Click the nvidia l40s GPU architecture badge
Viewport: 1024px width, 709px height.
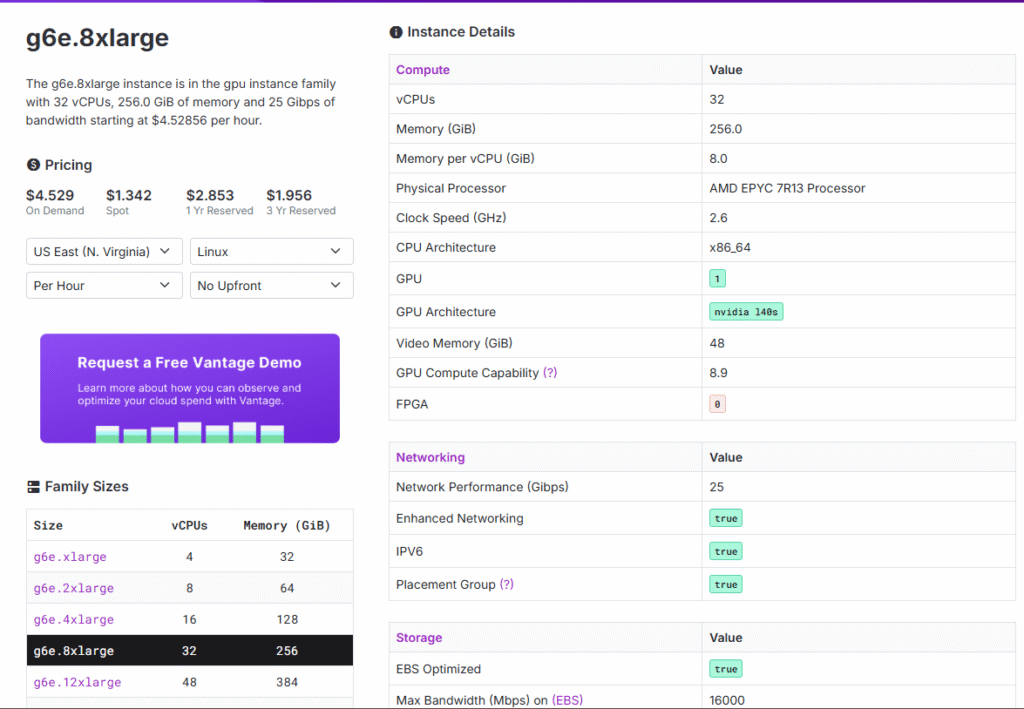746,312
